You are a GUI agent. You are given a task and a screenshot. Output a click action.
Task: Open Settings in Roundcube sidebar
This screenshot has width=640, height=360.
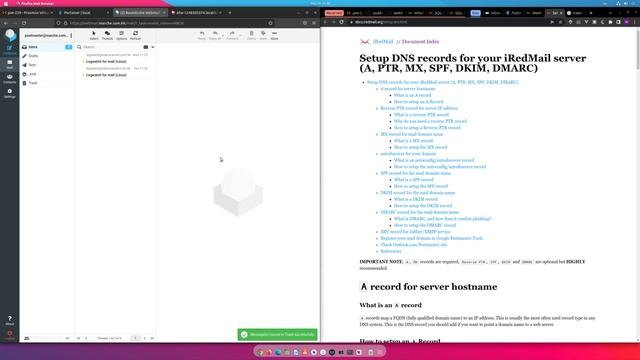coord(9,93)
